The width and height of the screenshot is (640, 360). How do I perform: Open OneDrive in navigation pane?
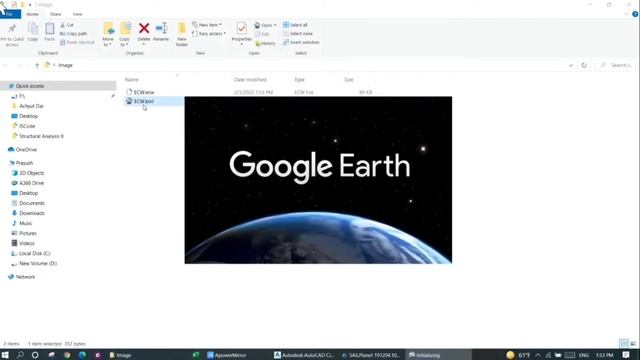pos(26,150)
